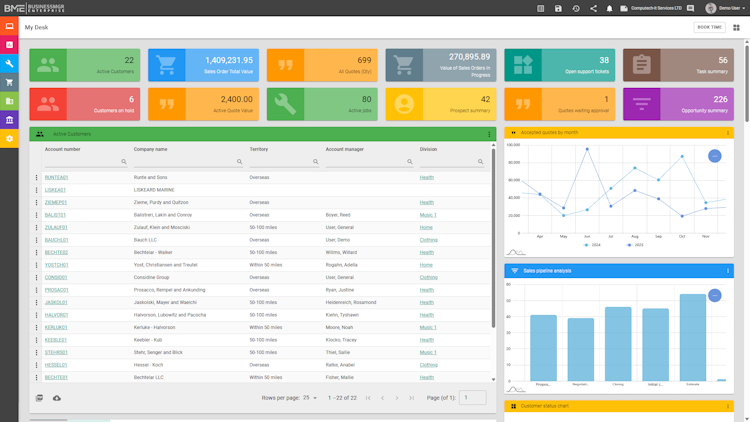This screenshot has height=422, width=750.
Task: Open the bank building sidebar icon
Action: 9,120
